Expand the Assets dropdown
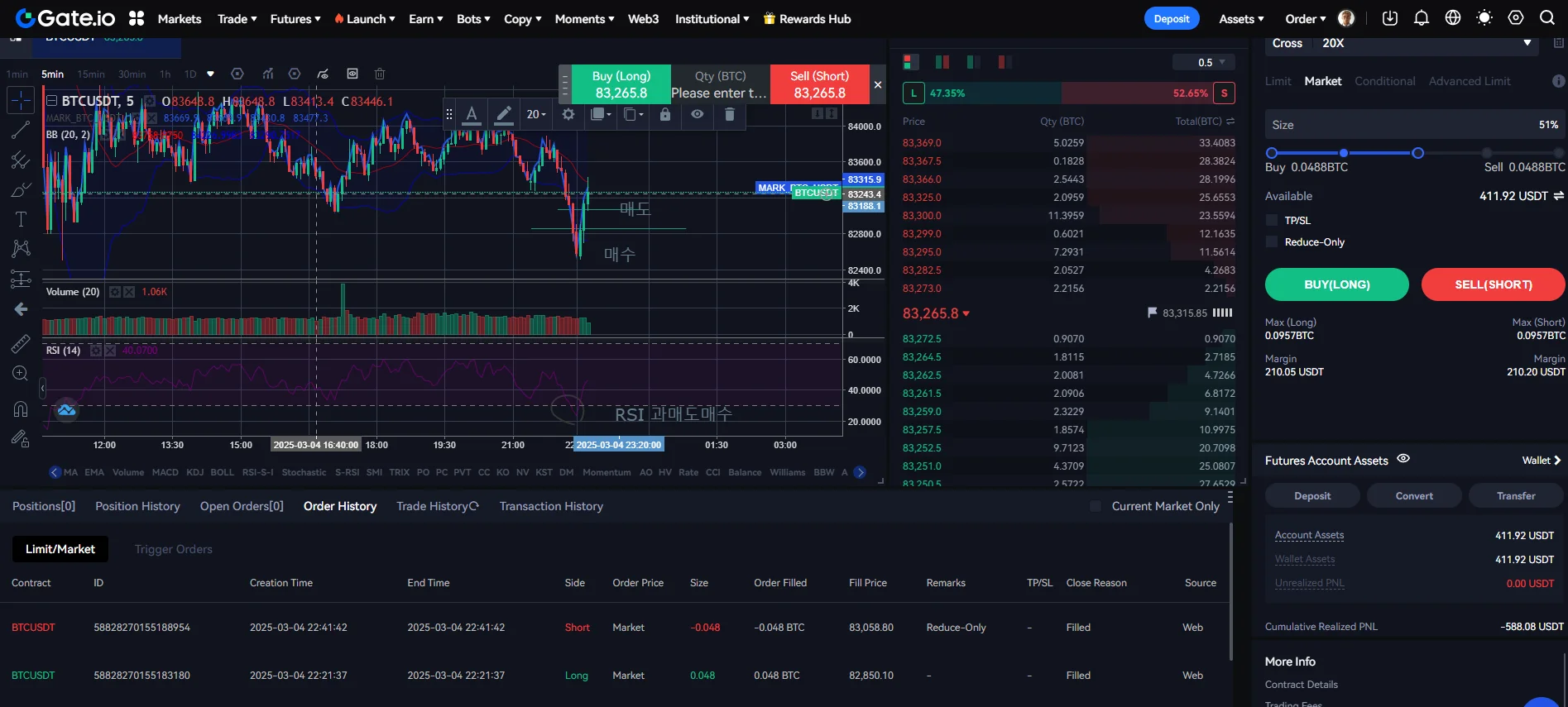This screenshot has height=707, width=1568. tap(1241, 19)
